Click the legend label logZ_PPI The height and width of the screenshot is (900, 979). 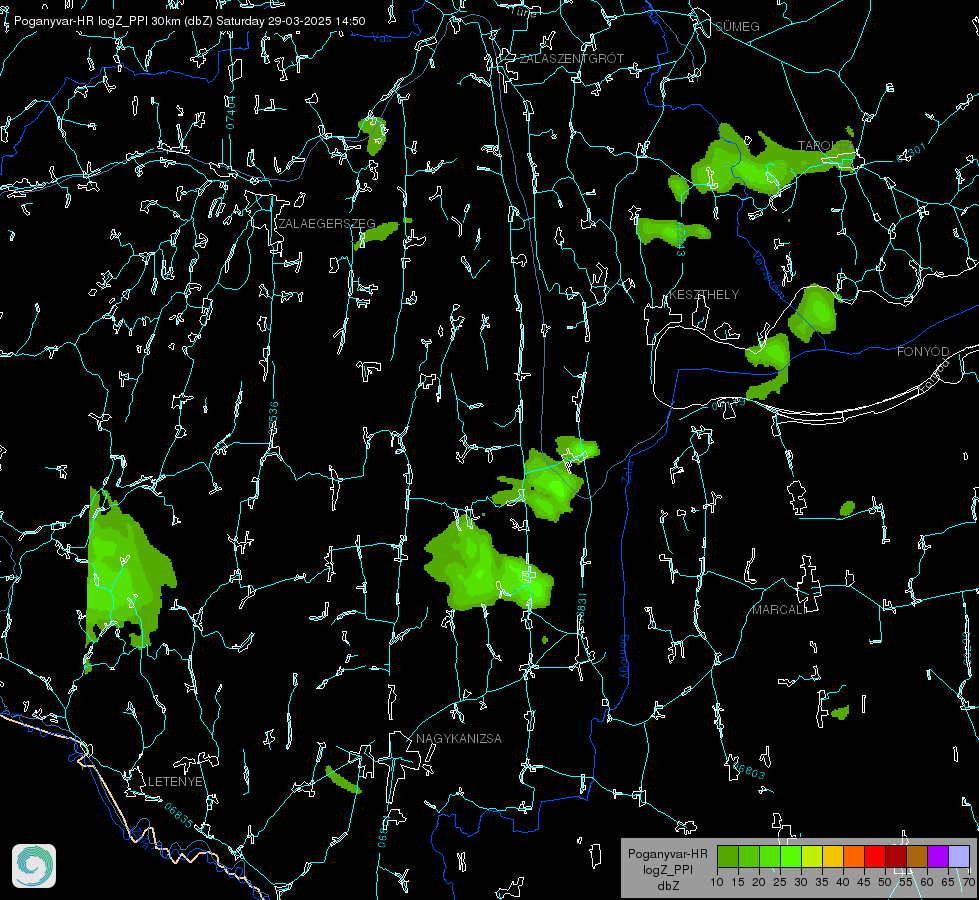coord(667,869)
